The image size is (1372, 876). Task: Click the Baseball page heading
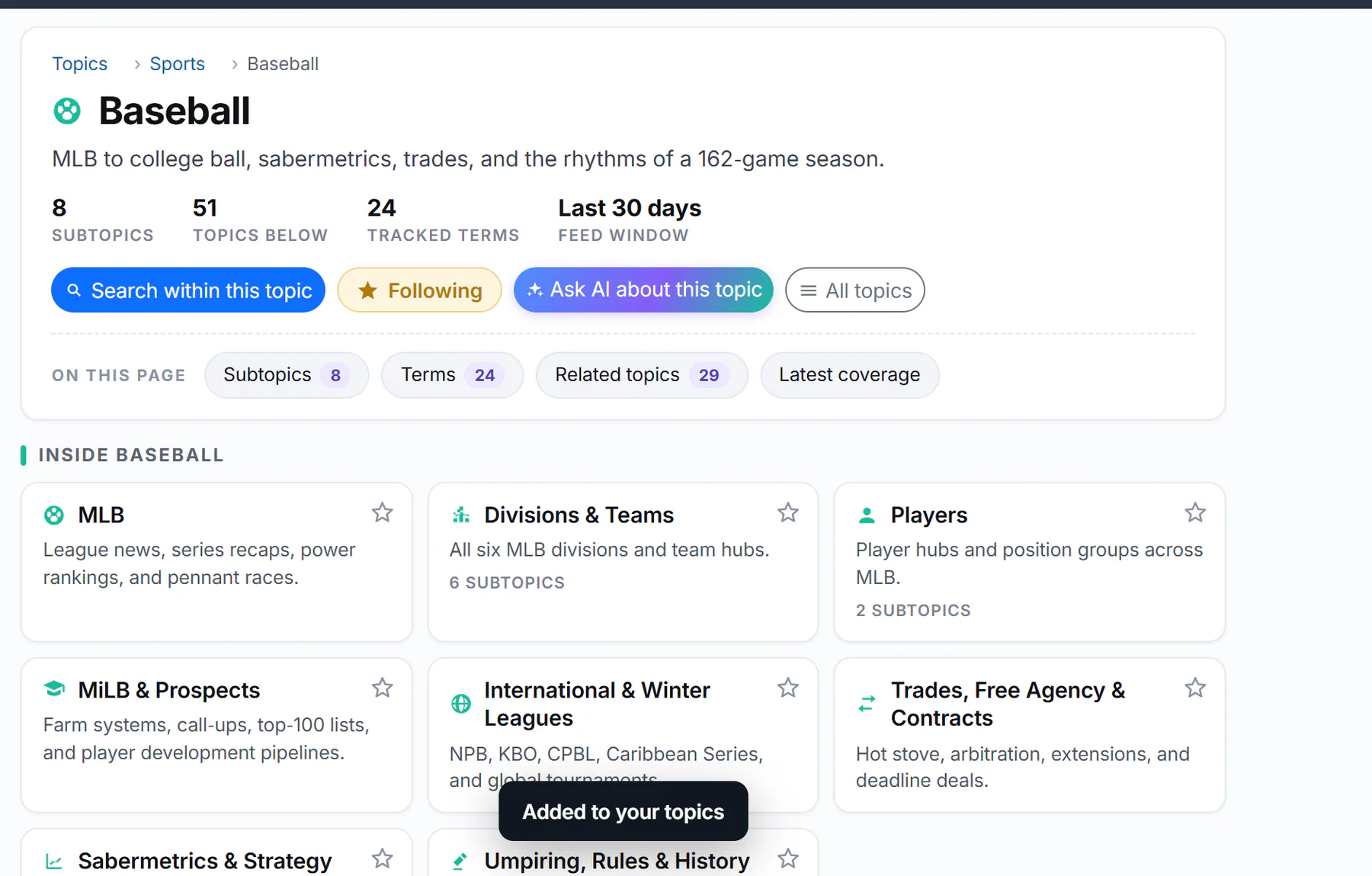[175, 111]
